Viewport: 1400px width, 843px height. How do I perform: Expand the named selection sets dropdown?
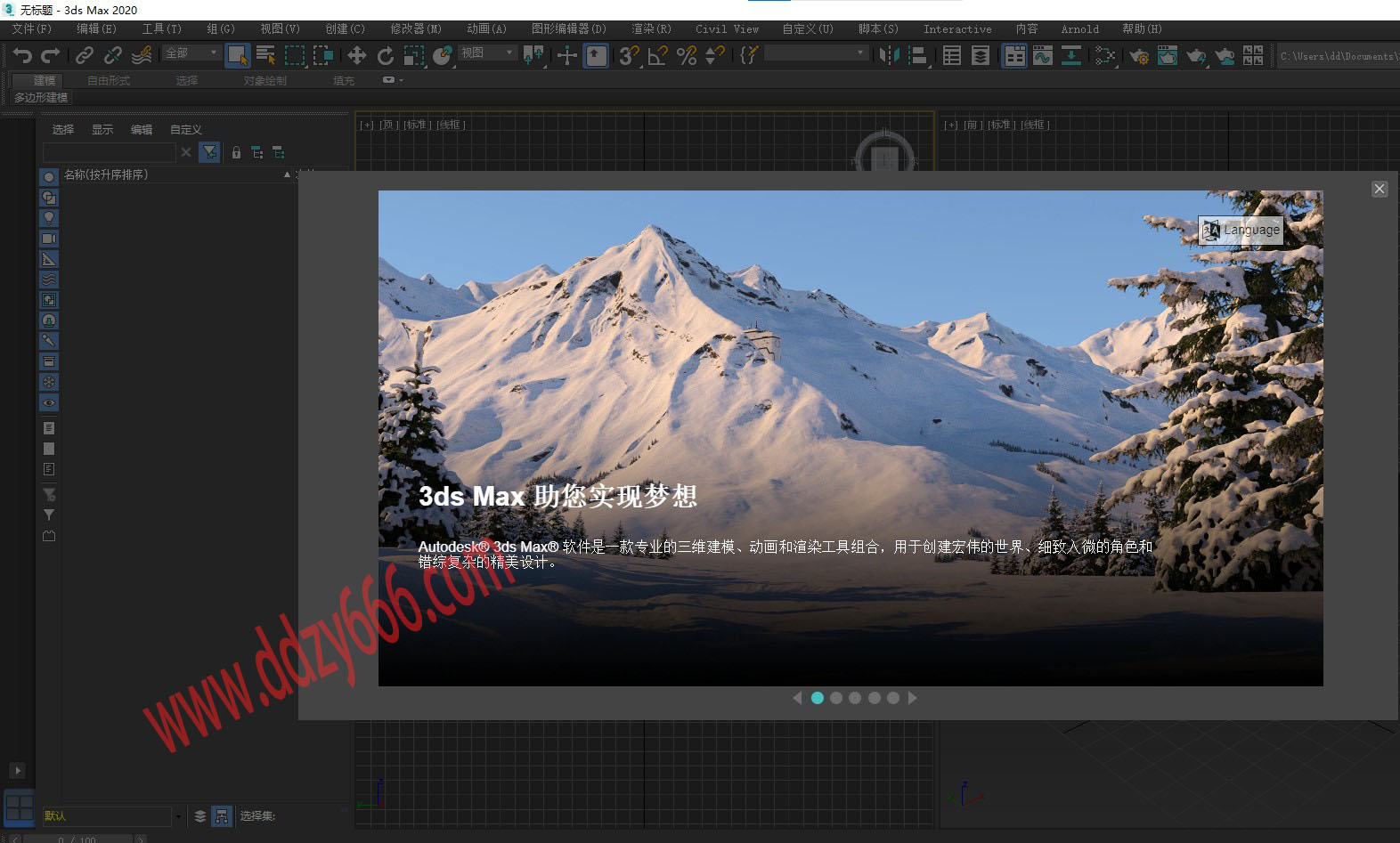pyautogui.click(x=815, y=53)
